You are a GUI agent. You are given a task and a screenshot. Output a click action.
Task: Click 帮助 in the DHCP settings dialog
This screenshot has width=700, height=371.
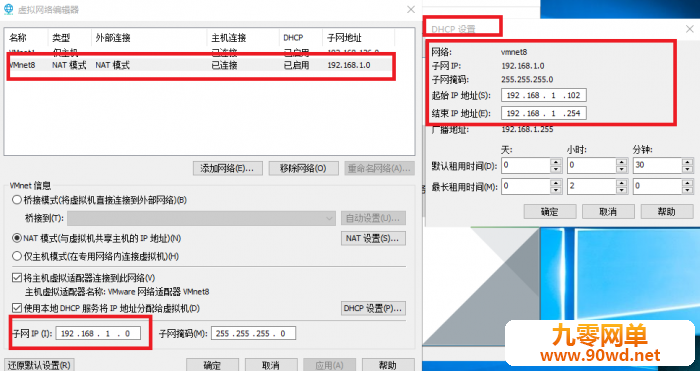pos(667,212)
